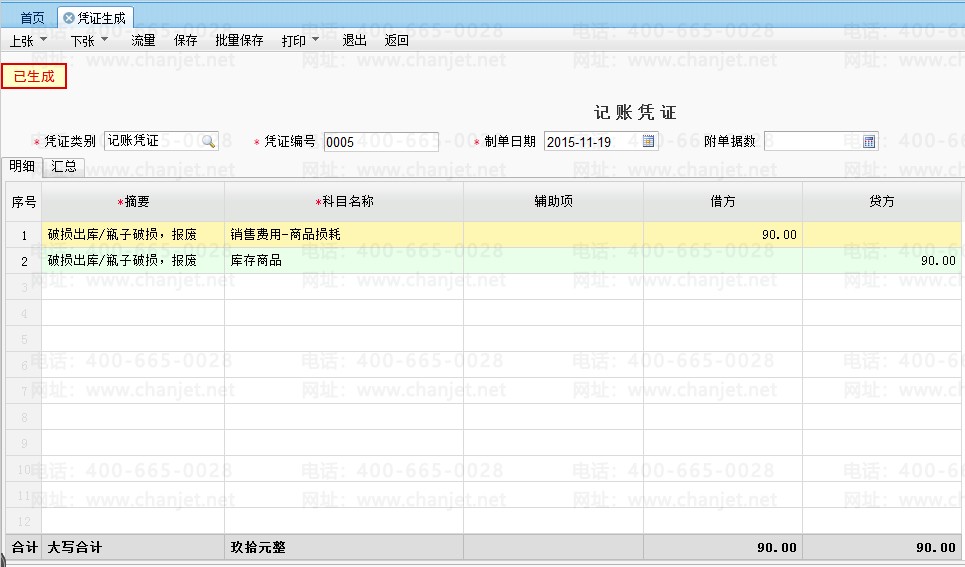Viewport: 965px width, 567px height.
Task: Expand the 上张 dropdown arrow
Action: 43,39
